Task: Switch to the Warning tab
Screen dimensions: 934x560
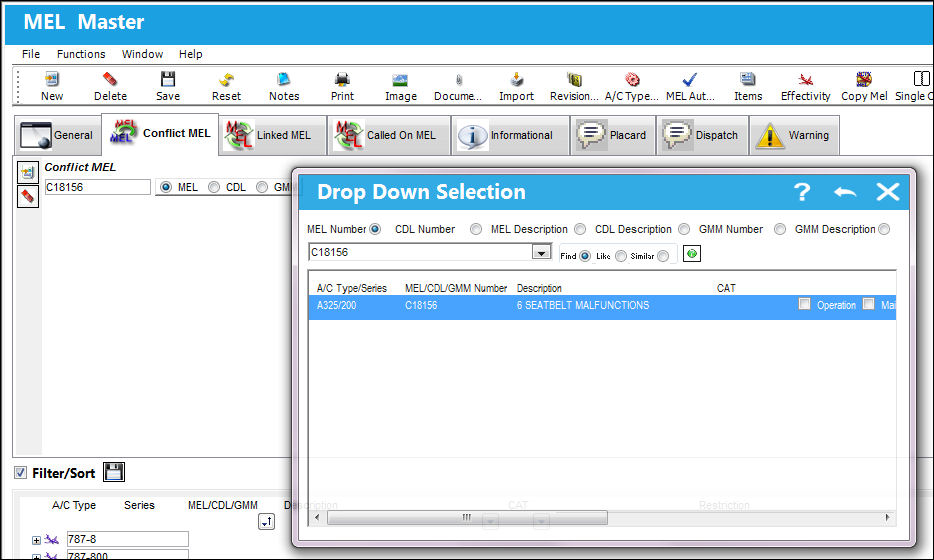Action: pyautogui.click(x=794, y=135)
